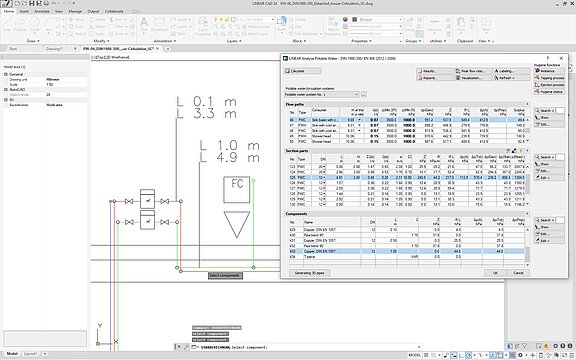This screenshot has height=360, width=576.
Task: Select the Move tool in Modify panel
Action: [x=76, y=19]
